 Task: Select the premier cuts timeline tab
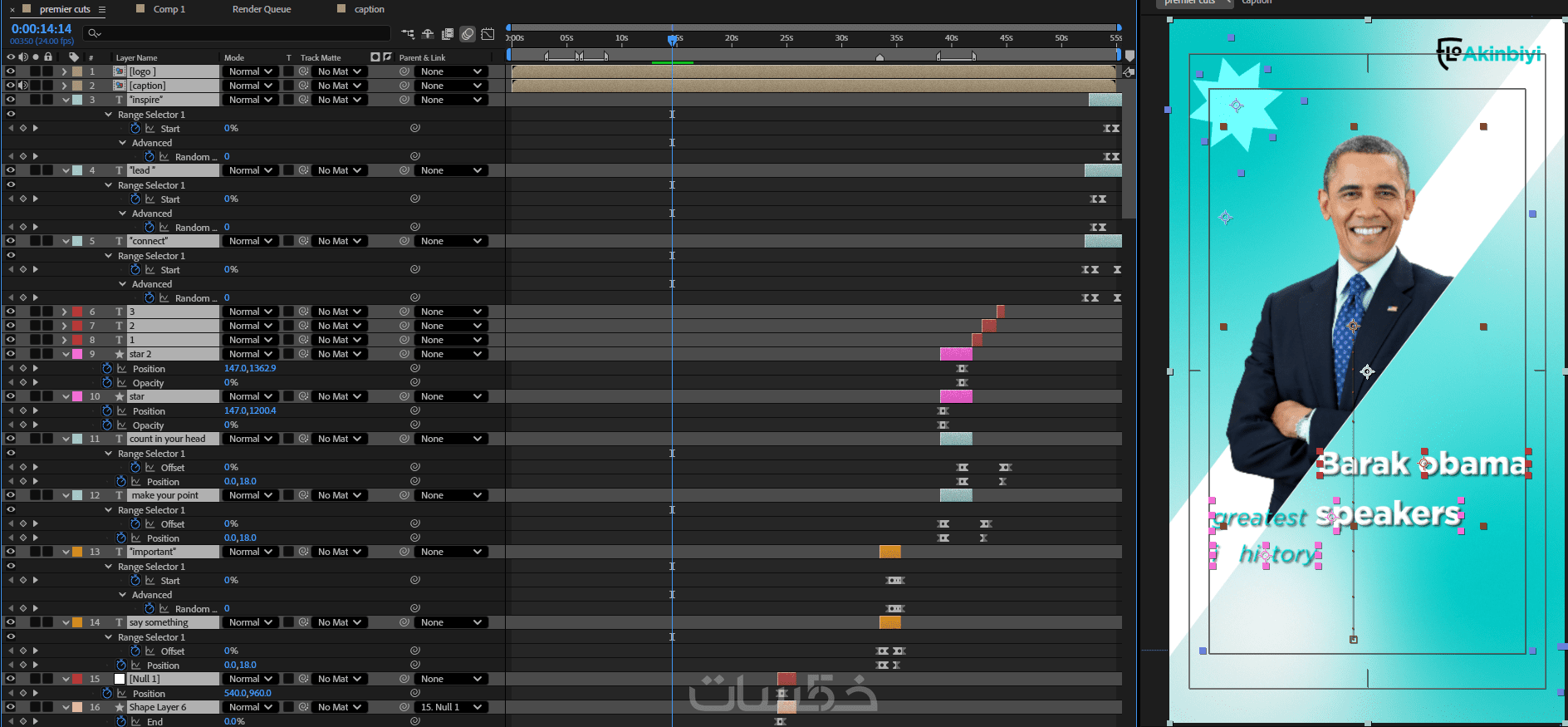(65, 9)
